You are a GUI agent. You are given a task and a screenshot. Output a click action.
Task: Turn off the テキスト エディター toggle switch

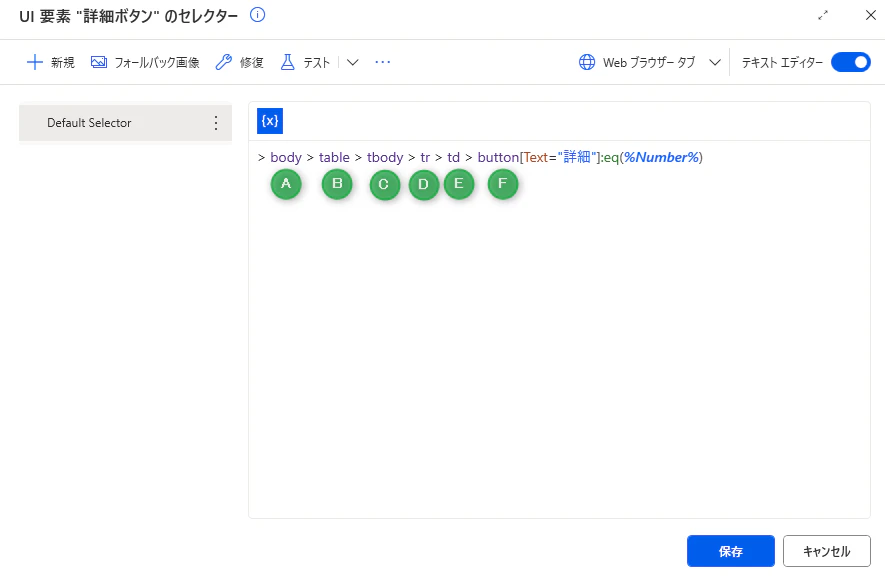[851, 62]
